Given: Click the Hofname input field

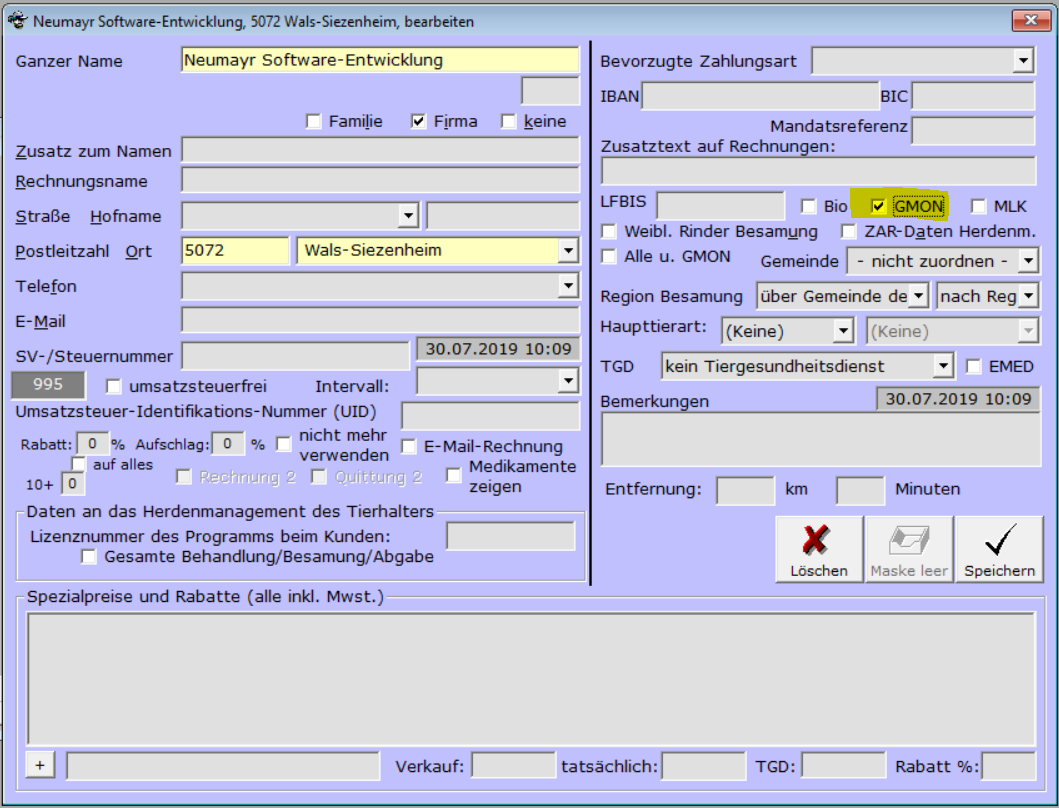Looking at the screenshot, I should tap(503, 216).
